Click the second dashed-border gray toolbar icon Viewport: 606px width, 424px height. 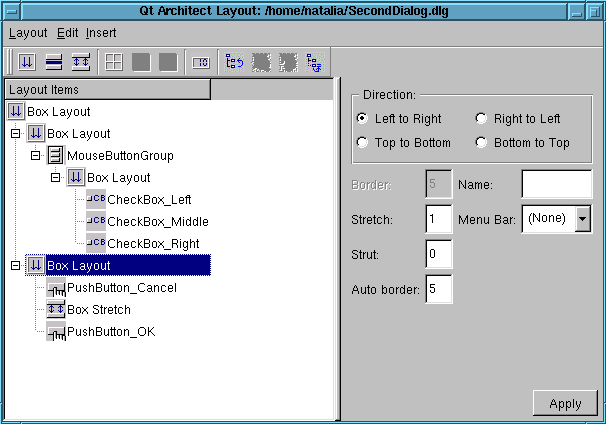288,62
